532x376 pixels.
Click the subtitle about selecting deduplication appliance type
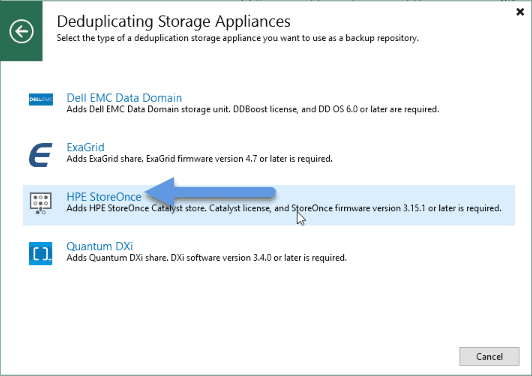238,38
